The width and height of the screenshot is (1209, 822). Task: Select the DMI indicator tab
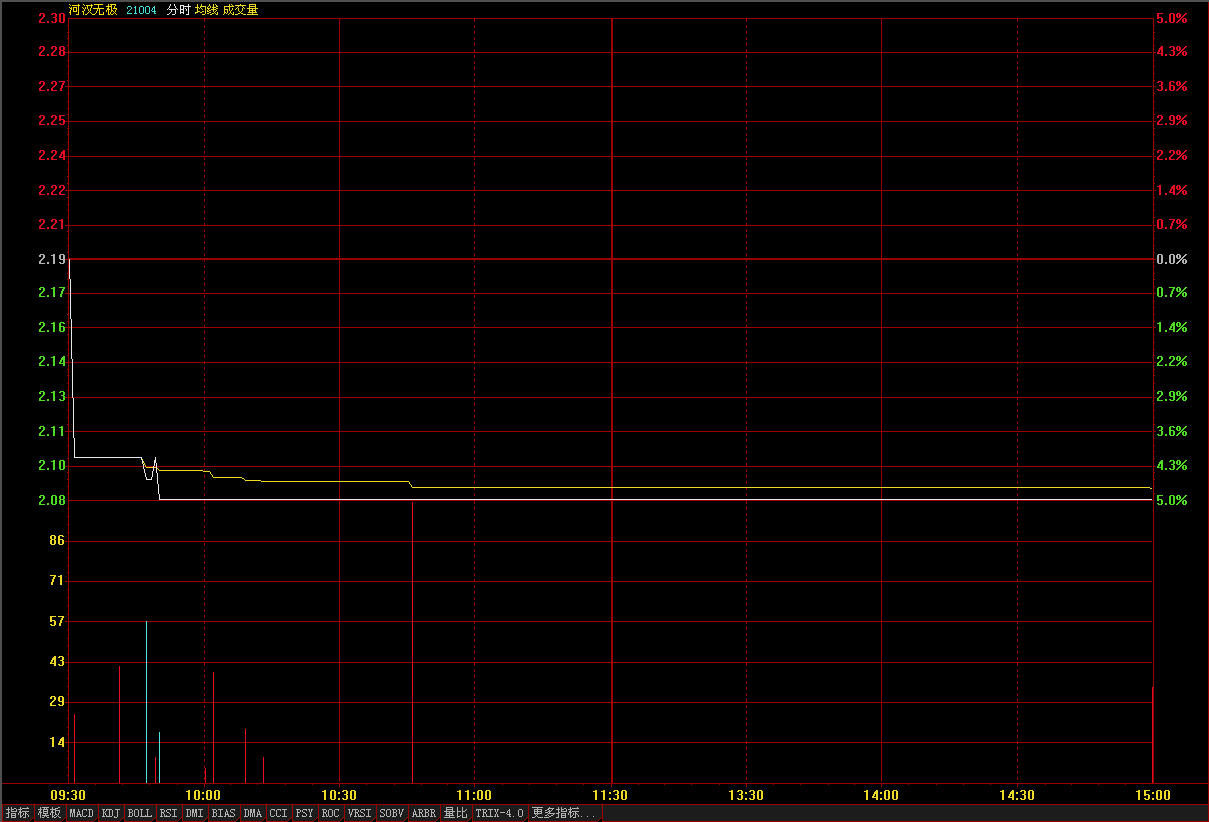194,813
